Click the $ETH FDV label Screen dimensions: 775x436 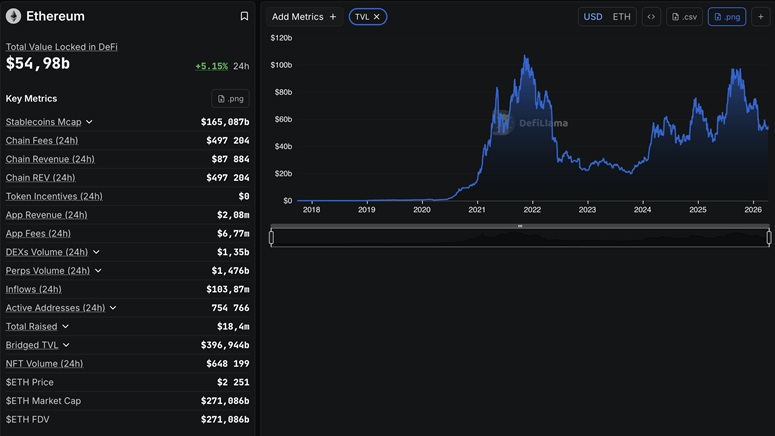28,420
